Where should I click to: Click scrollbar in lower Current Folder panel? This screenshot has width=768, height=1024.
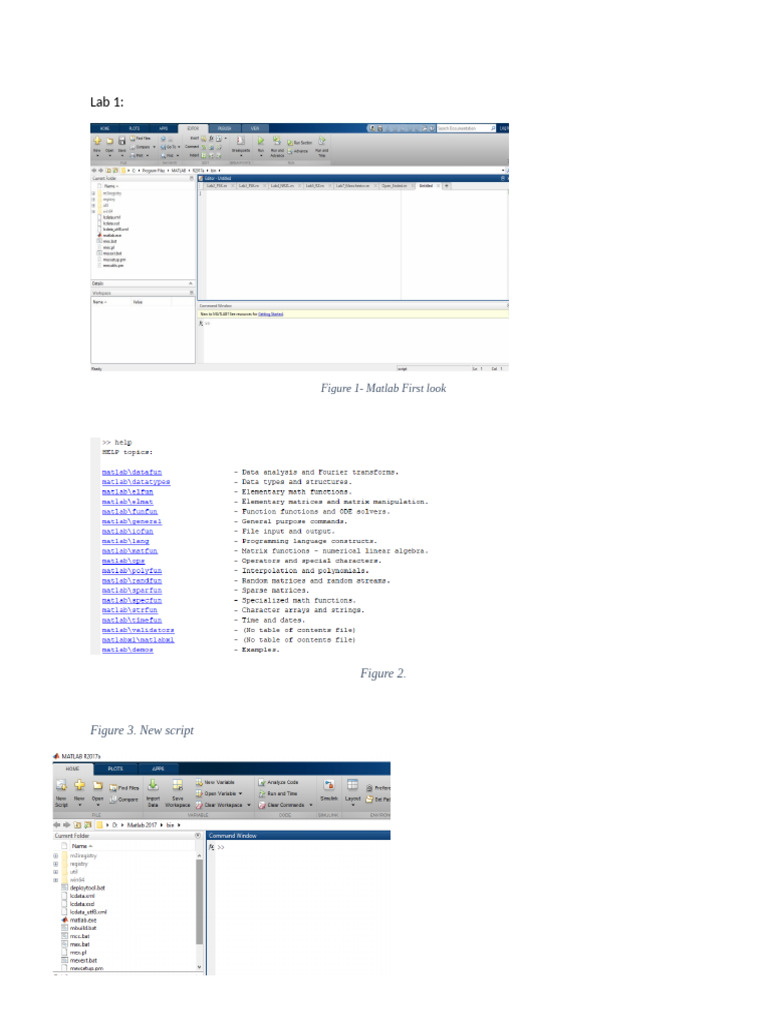coord(199,901)
